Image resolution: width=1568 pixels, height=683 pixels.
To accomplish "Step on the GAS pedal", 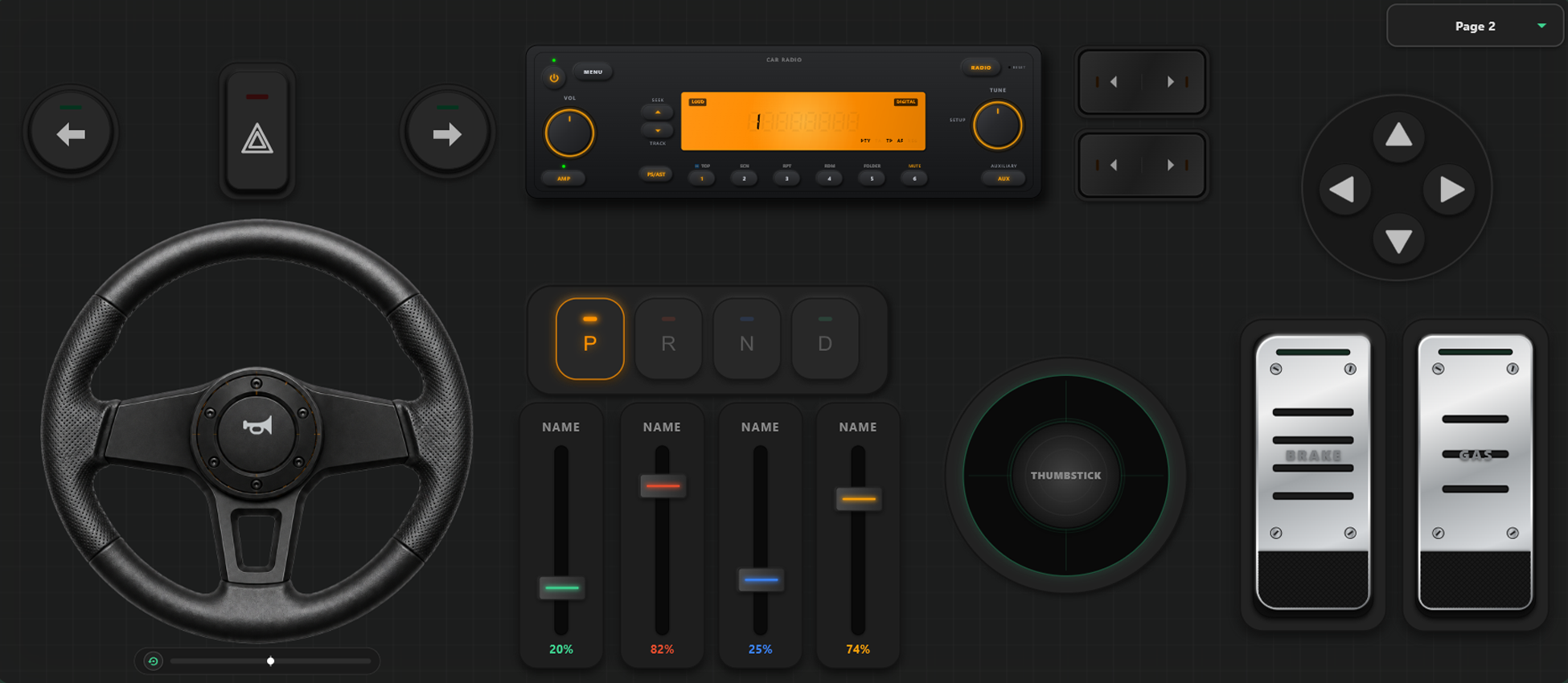I will (x=1476, y=472).
